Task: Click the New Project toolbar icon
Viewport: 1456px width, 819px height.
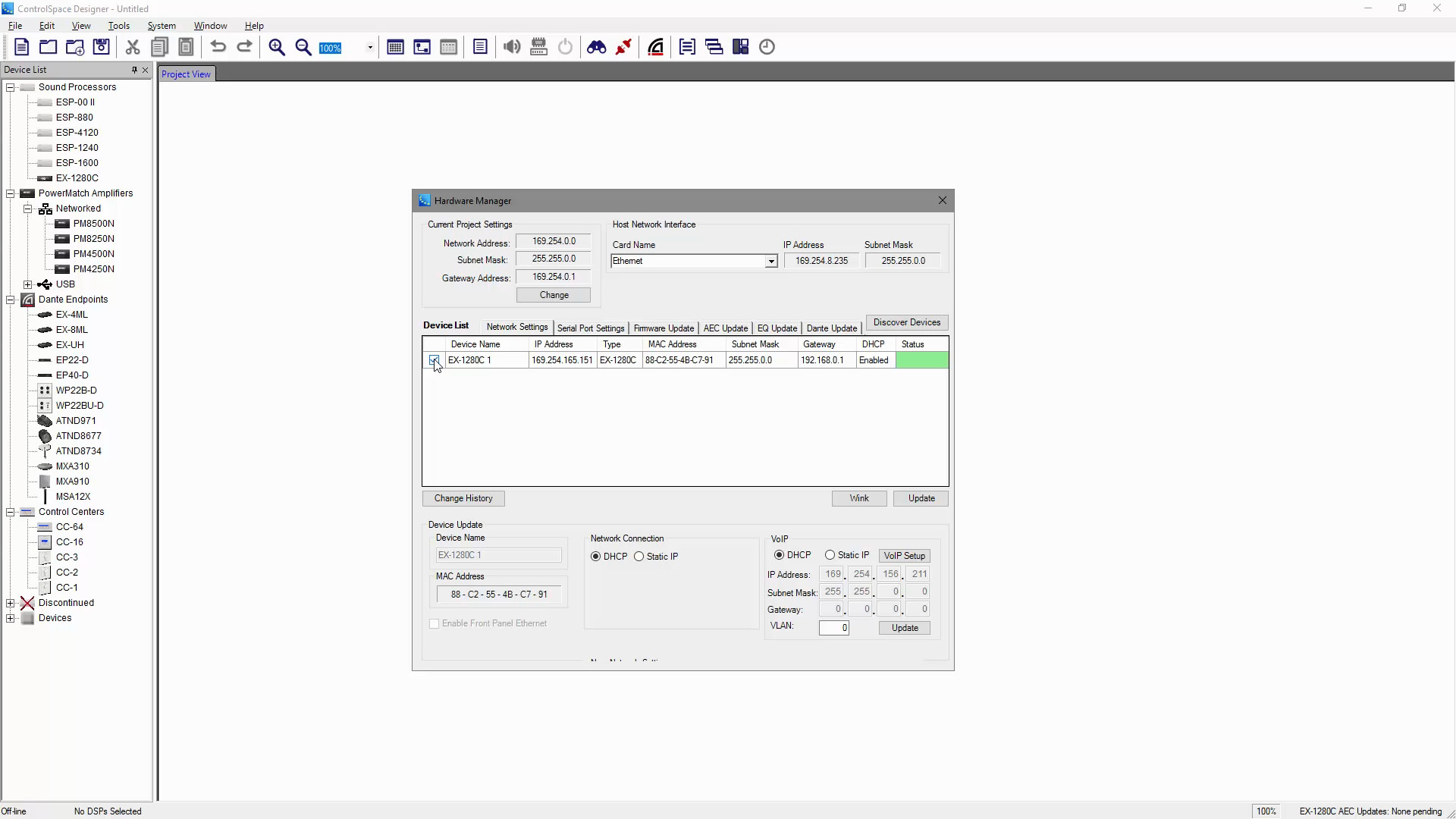Action: coord(21,47)
